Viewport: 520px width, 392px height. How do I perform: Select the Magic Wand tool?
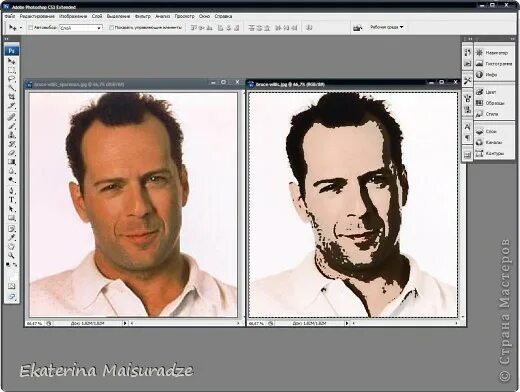pyautogui.click(x=12, y=88)
